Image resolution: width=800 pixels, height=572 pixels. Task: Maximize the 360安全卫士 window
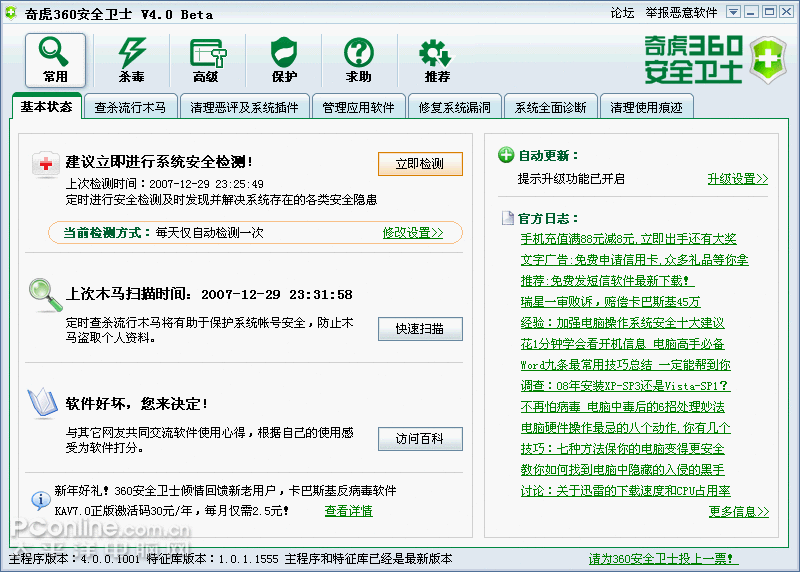coord(769,12)
